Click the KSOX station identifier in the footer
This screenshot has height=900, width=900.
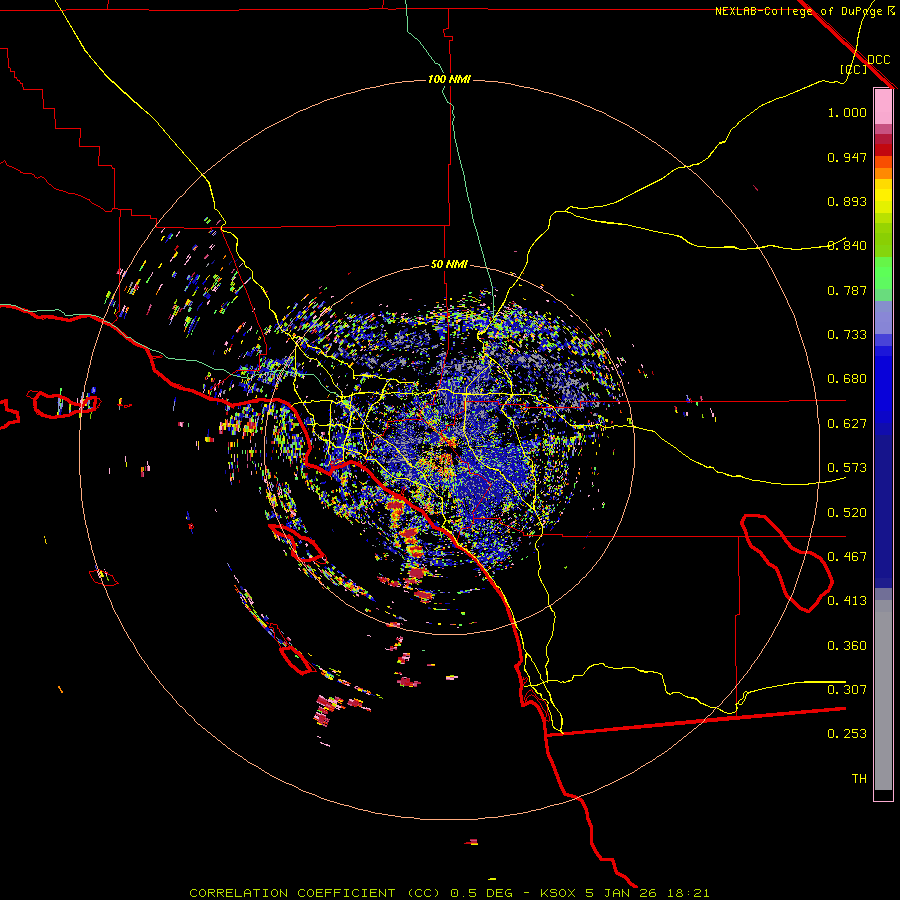(559, 893)
